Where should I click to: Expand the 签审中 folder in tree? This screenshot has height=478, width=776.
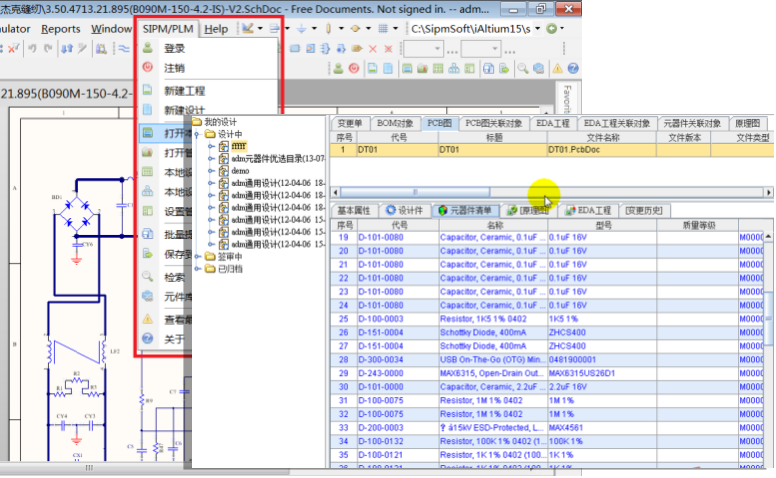[199, 256]
